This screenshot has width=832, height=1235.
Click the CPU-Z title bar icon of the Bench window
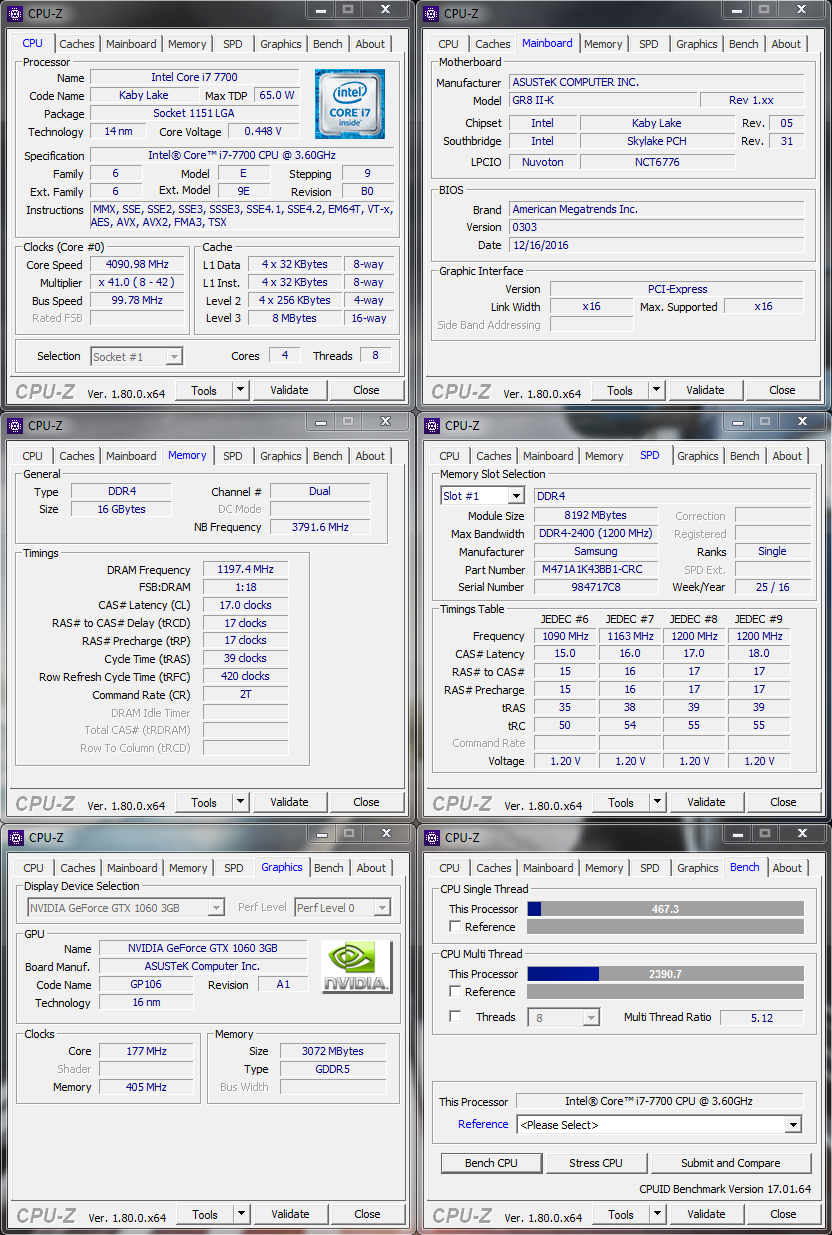coord(432,837)
